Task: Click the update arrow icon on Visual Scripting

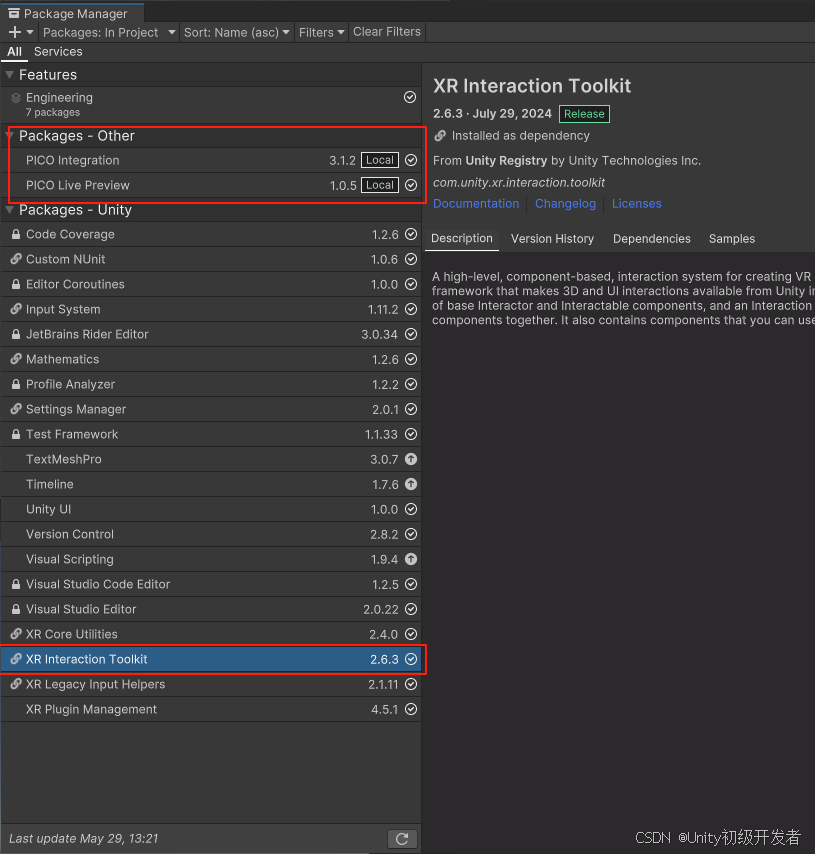Action: [x=411, y=559]
